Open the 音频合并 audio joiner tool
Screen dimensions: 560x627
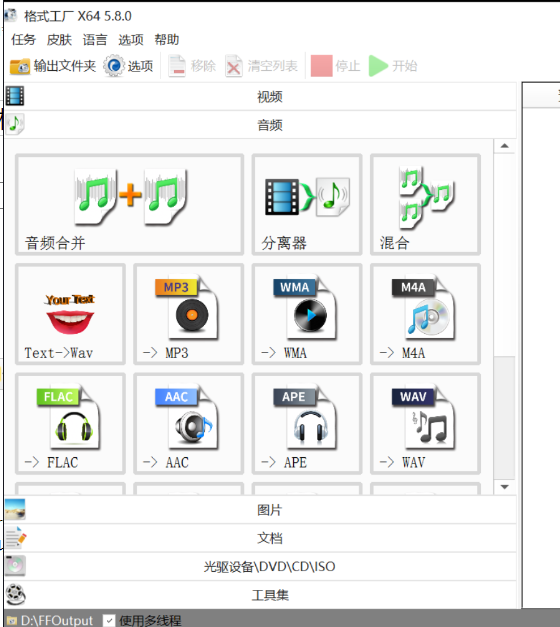tap(129, 204)
